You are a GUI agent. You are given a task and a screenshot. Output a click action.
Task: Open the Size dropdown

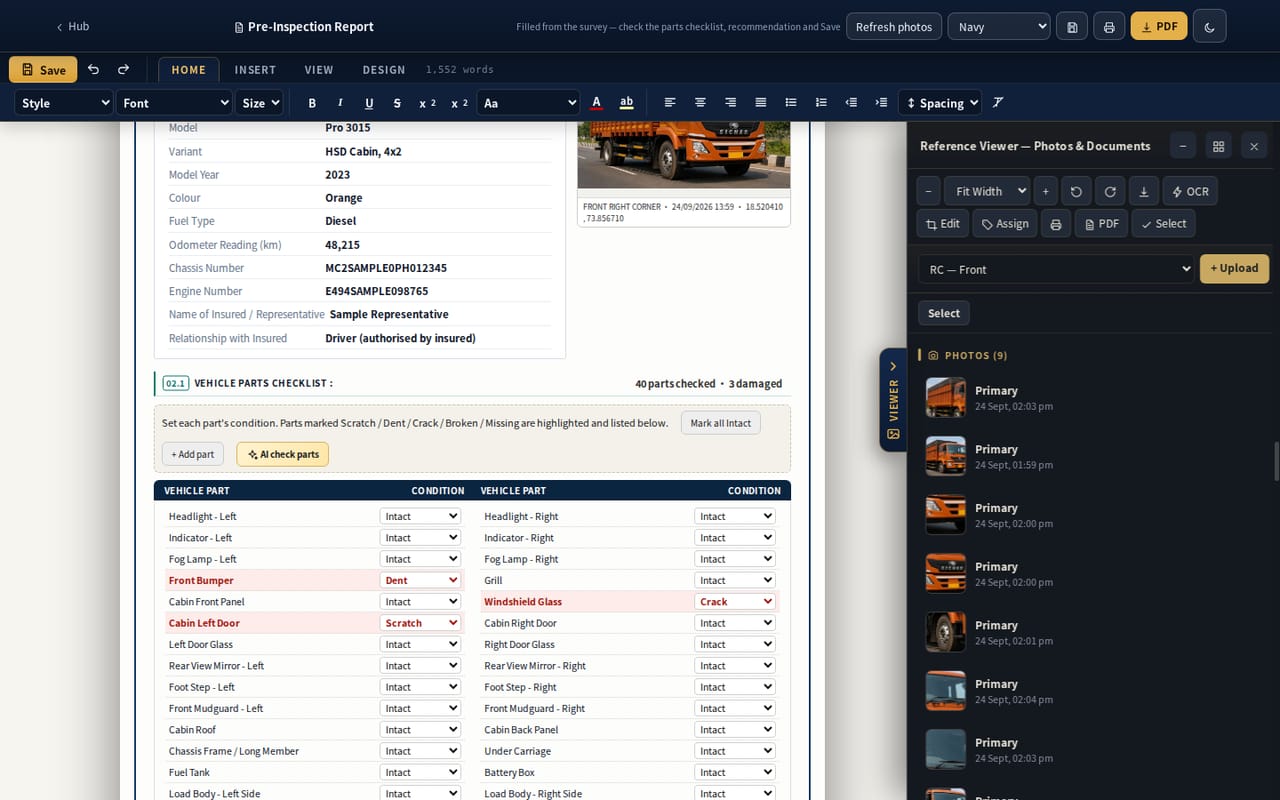click(x=260, y=103)
